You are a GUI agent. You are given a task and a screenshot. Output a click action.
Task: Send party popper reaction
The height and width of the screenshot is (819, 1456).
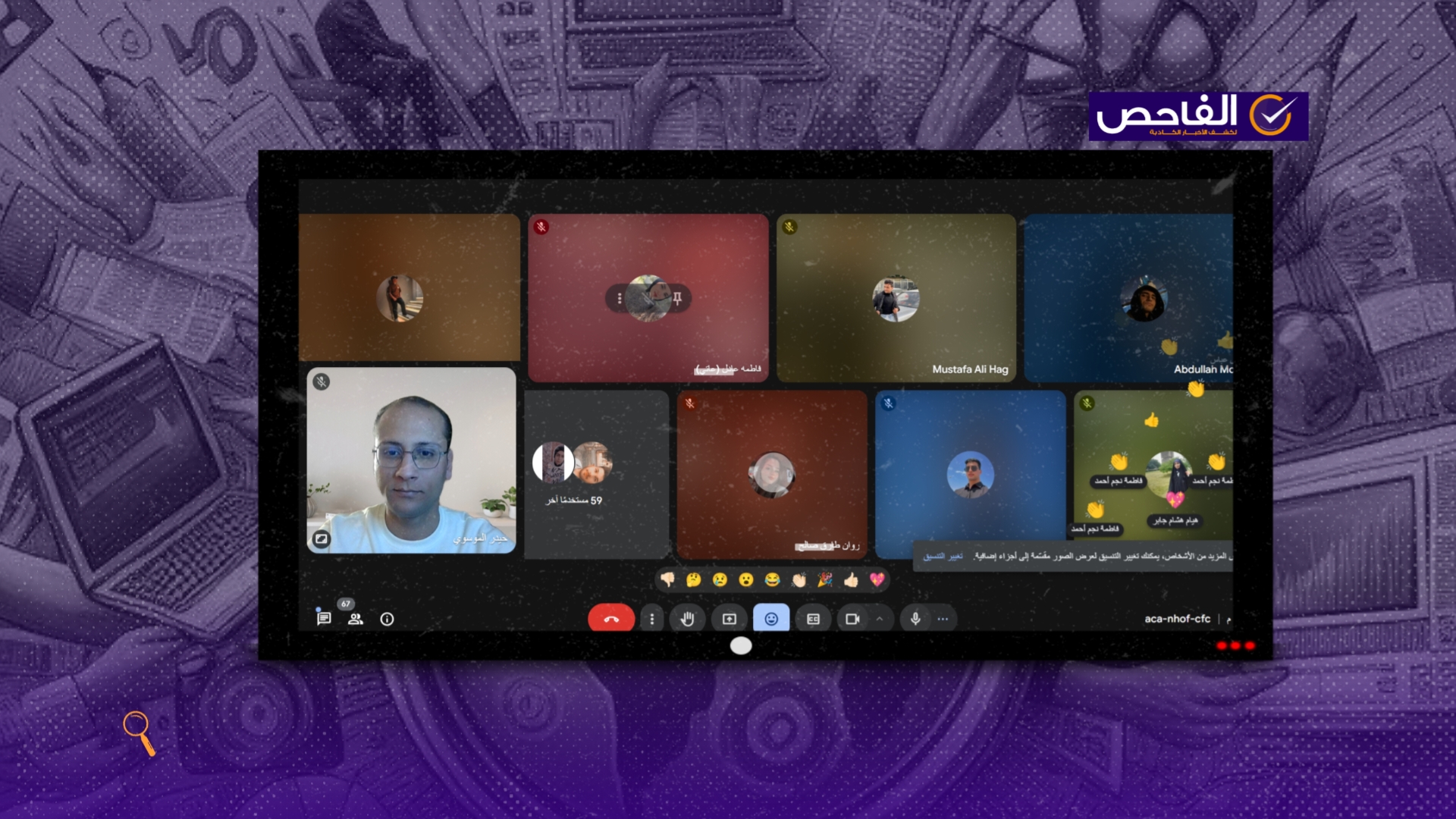[x=825, y=580]
